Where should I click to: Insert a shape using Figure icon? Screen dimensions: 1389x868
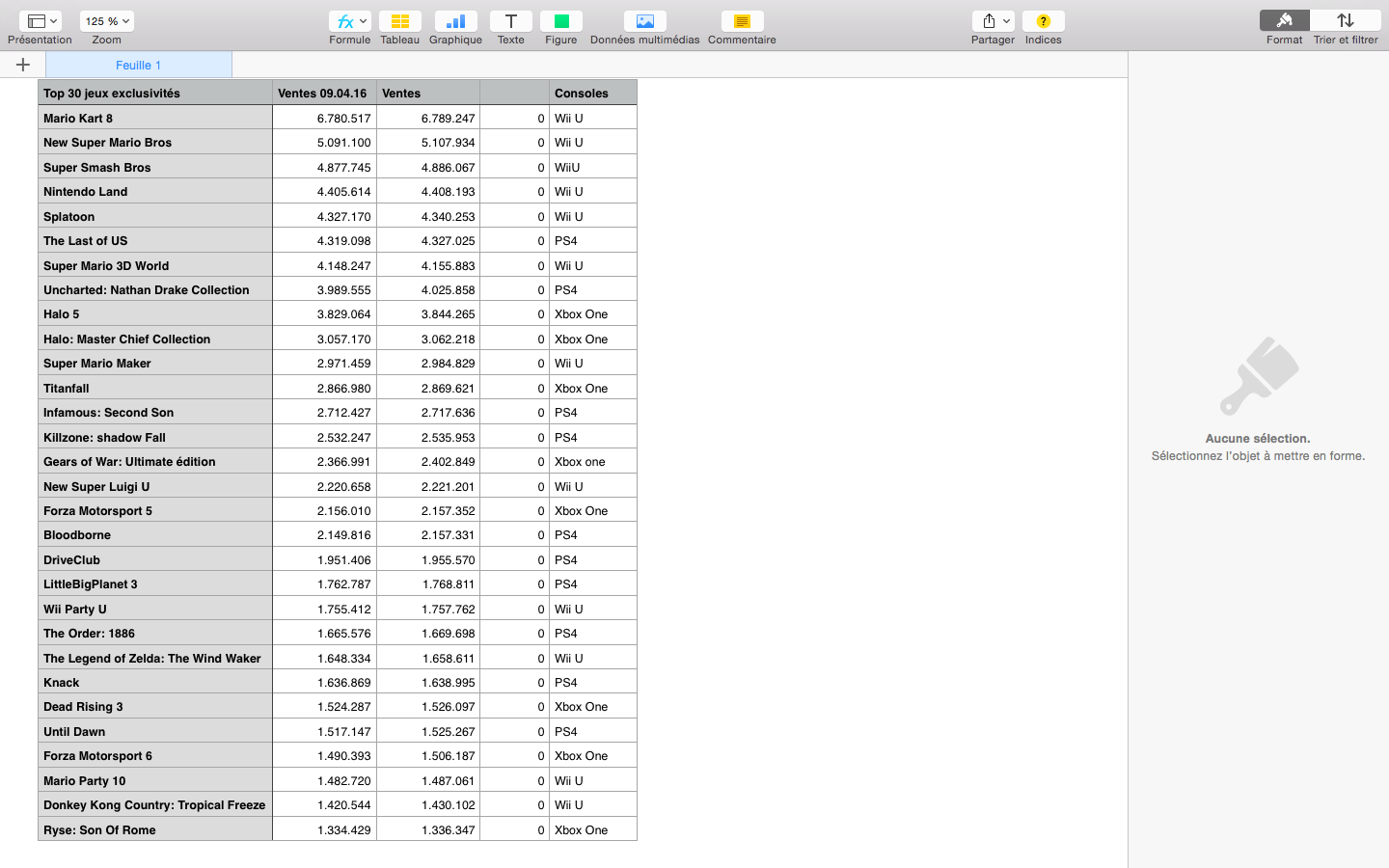(560, 21)
